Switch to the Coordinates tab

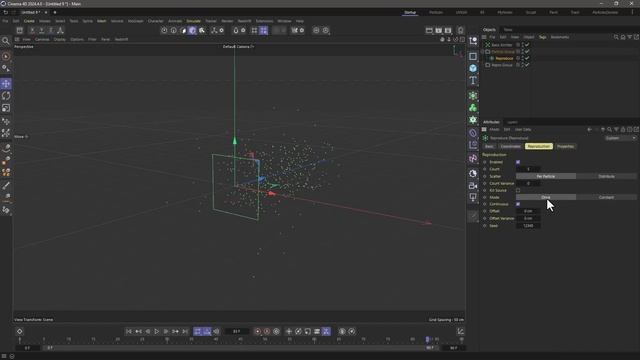click(511, 146)
